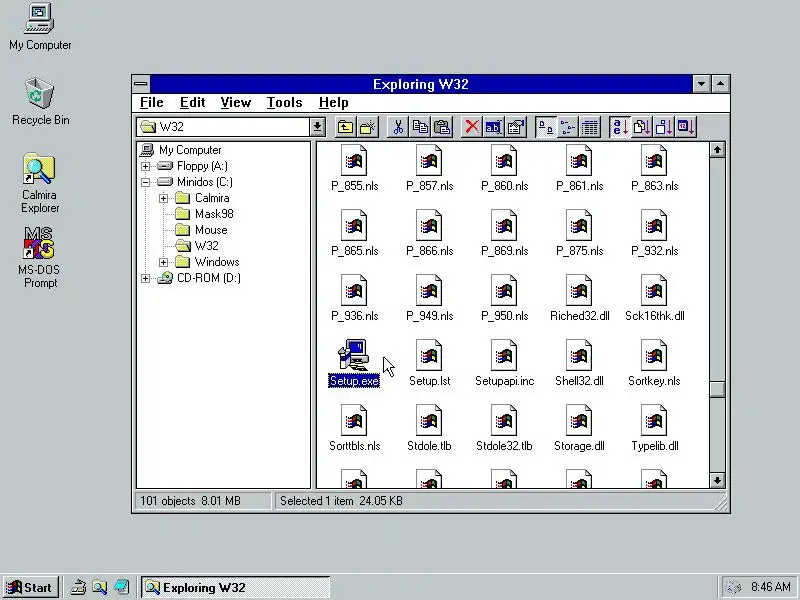Image resolution: width=800 pixels, height=600 pixels.
Task: Select the Storage.dll file
Action: 579,428
